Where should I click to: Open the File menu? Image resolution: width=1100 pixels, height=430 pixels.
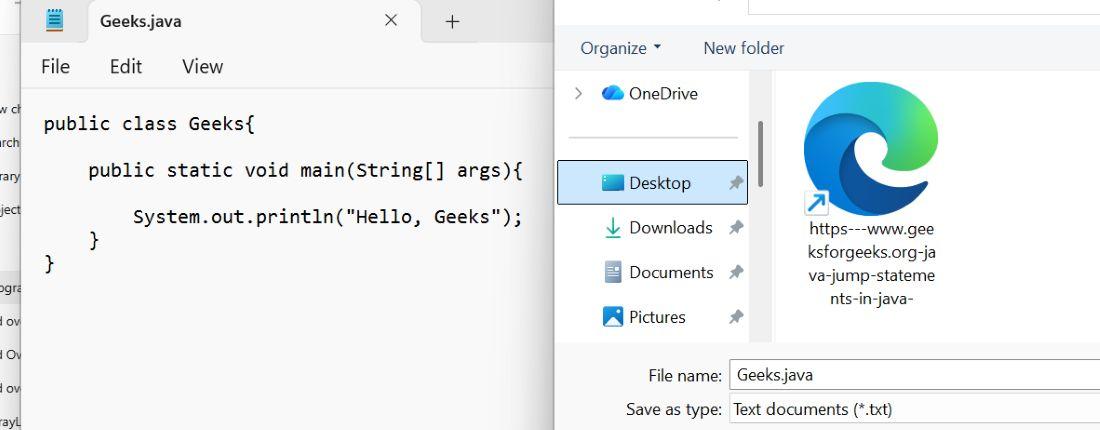click(55, 66)
